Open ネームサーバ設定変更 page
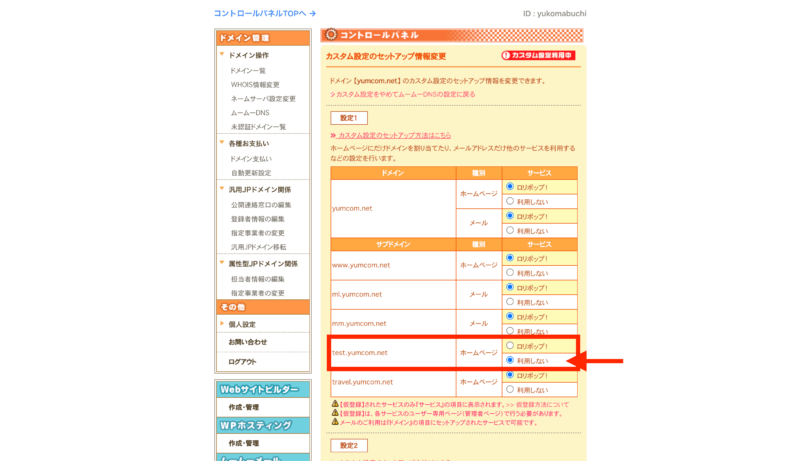This screenshot has width=800, height=461. (x=263, y=98)
